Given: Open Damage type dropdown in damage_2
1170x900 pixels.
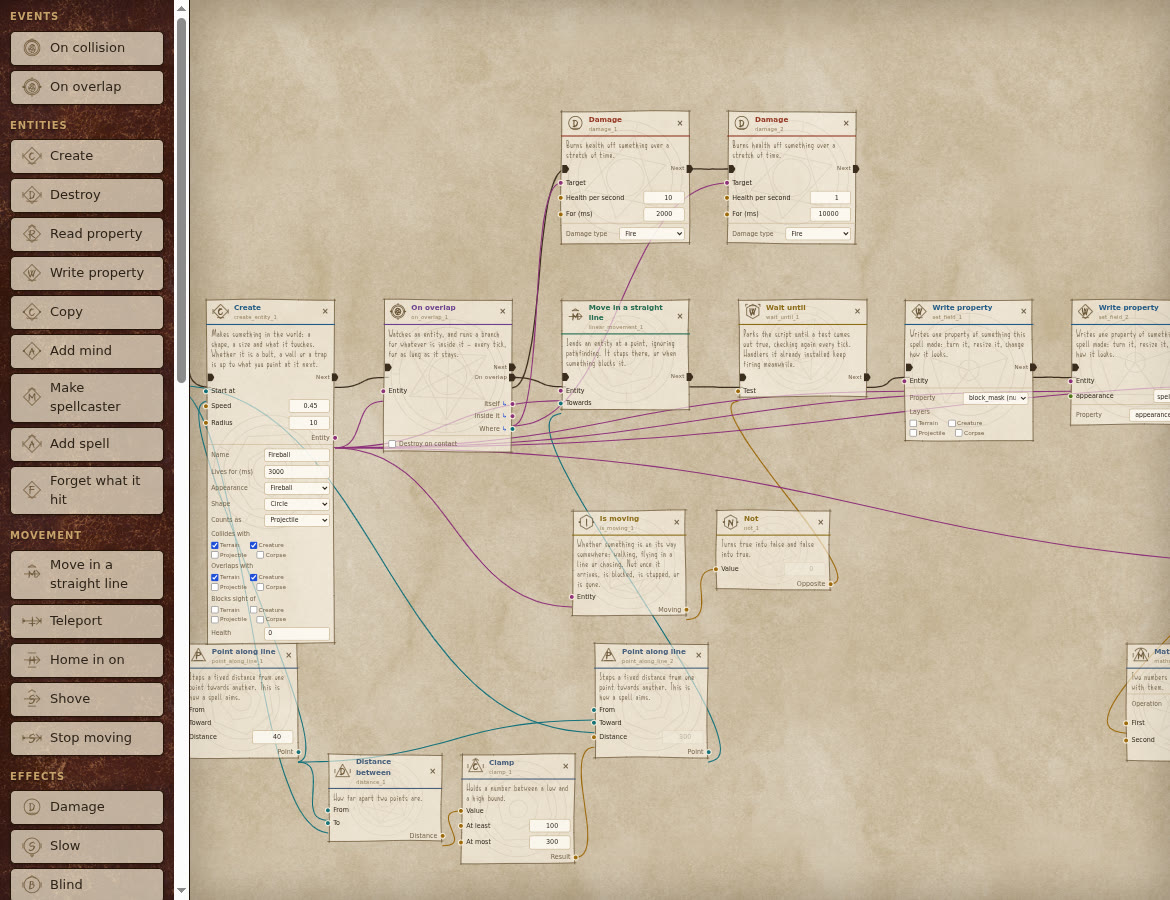Looking at the screenshot, I should [819, 234].
